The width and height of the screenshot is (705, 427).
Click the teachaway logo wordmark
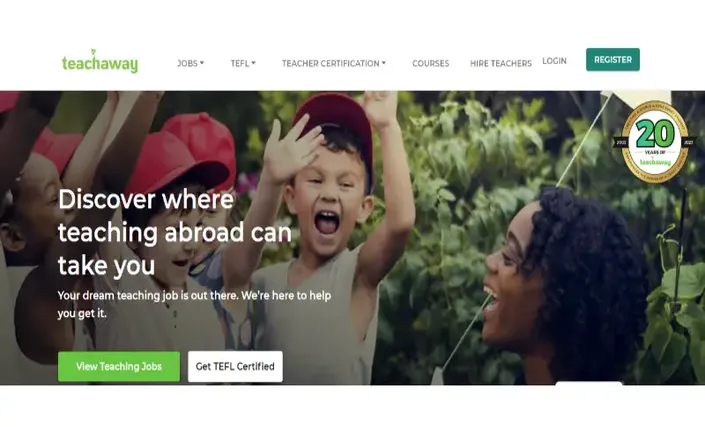coord(100,64)
